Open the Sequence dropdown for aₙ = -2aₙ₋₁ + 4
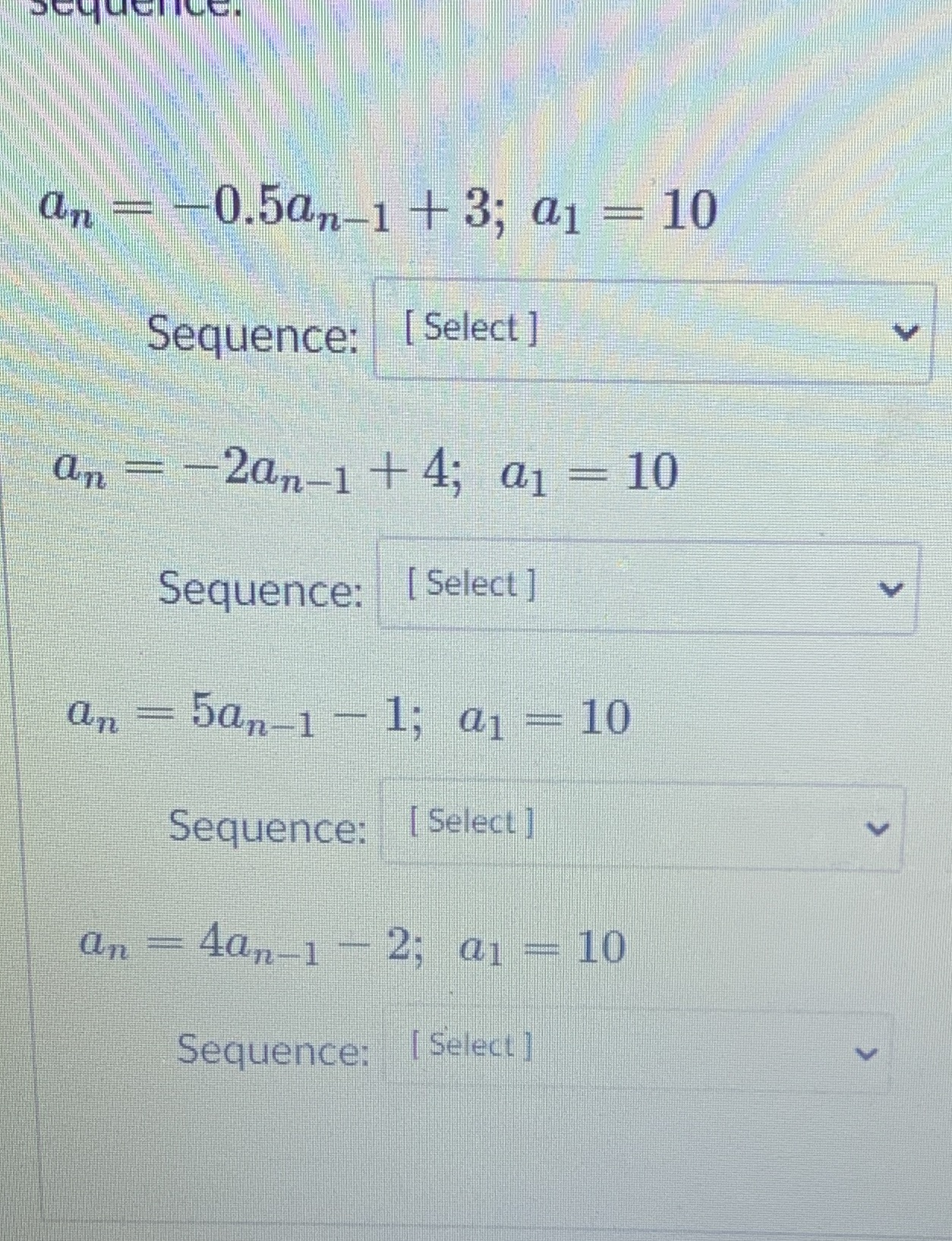The width and height of the screenshot is (952, 1241). point(649,585)
